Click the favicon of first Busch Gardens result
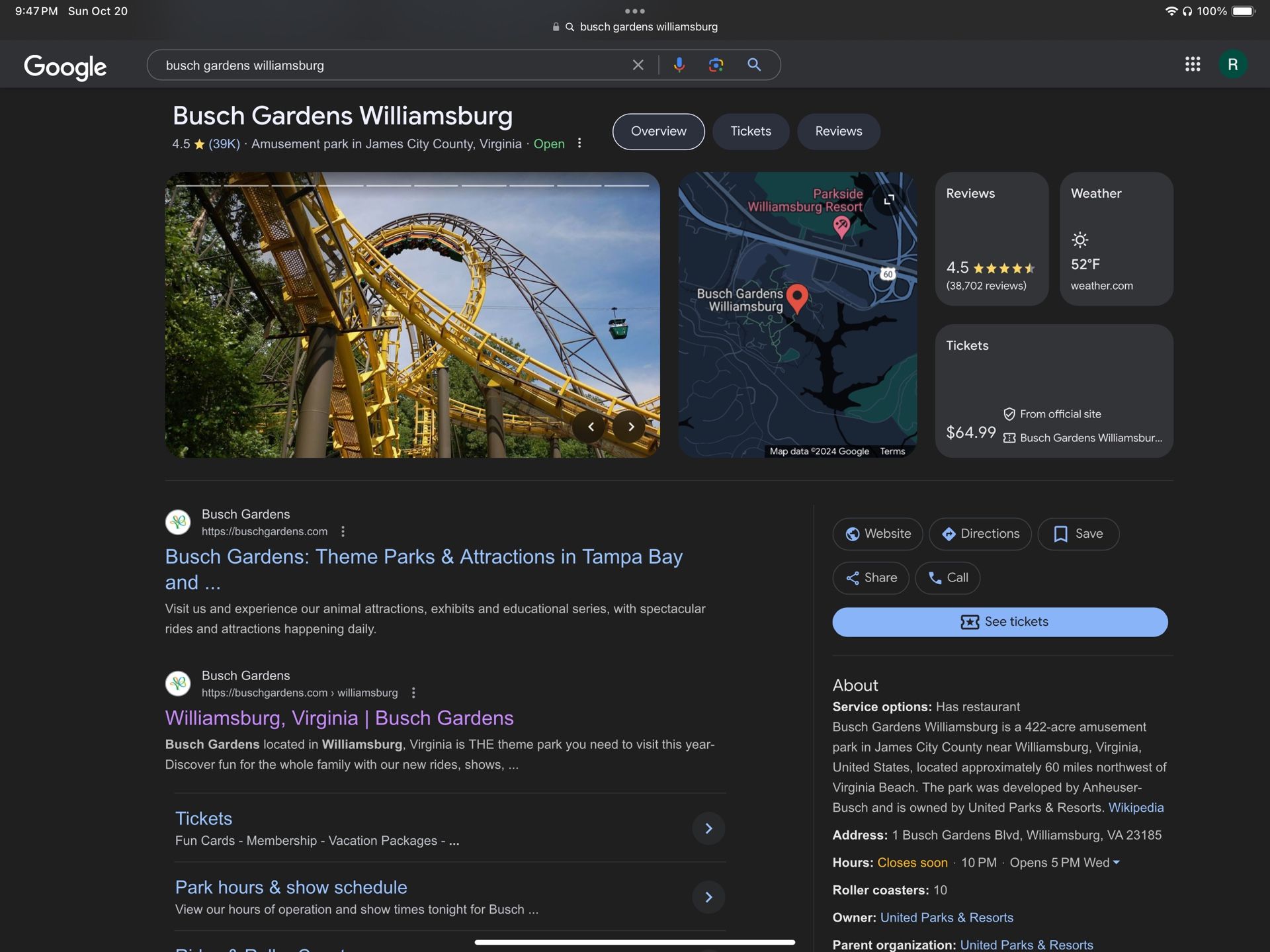Image resolution: width=1270 pixels, height=952 pixels. (178, 522)
